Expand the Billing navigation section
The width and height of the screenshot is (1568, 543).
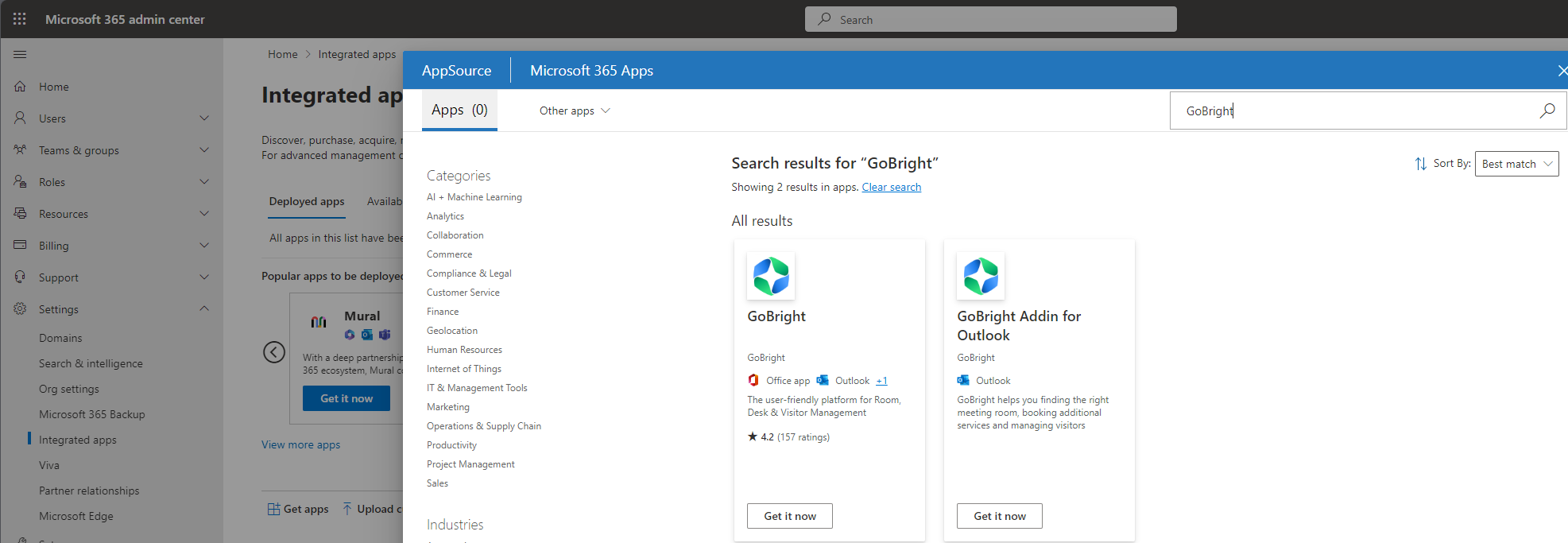[204, 246]
